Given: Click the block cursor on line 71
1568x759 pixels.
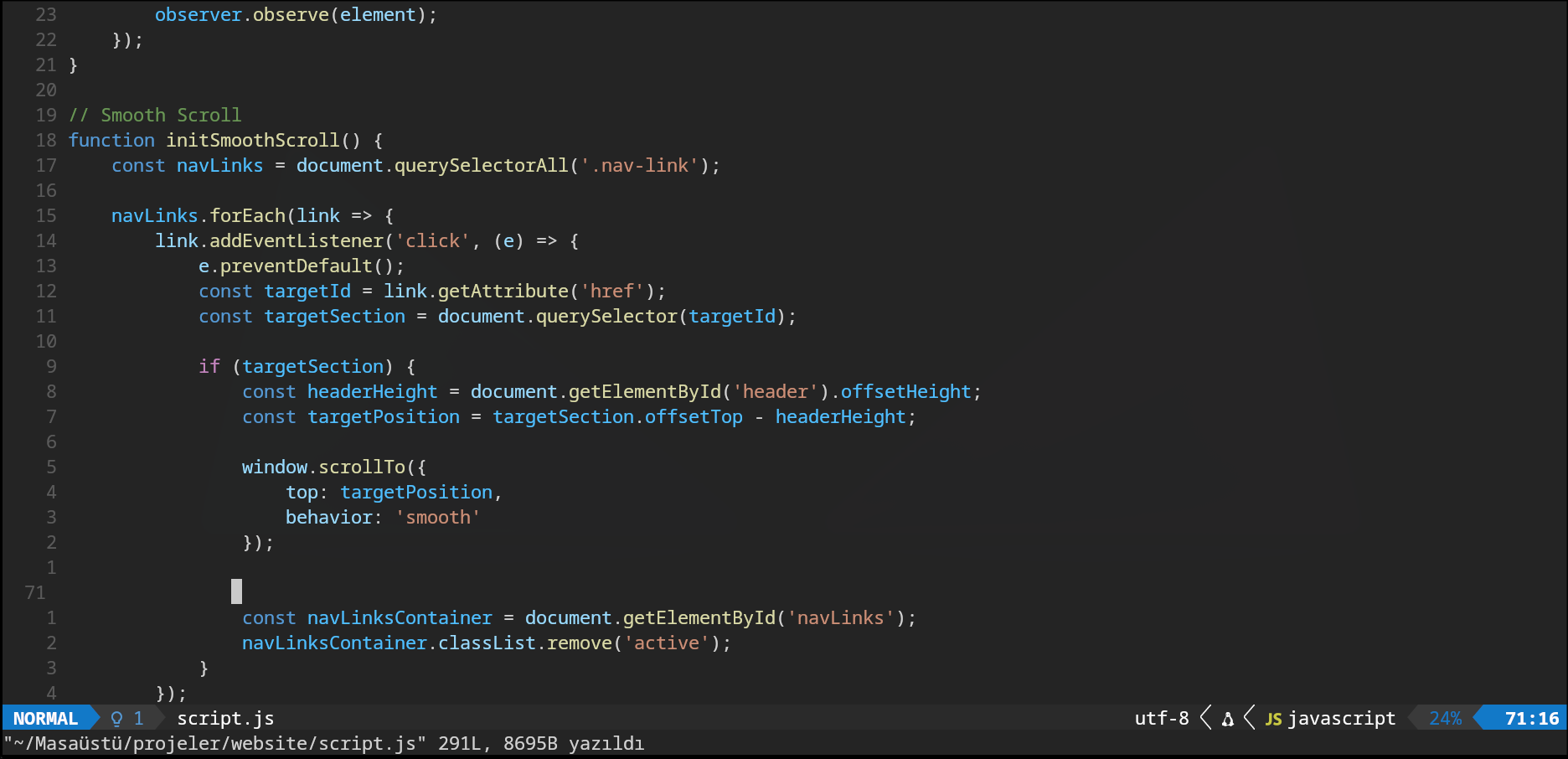Looking at the screenshot, I should (x=237, y=592).
